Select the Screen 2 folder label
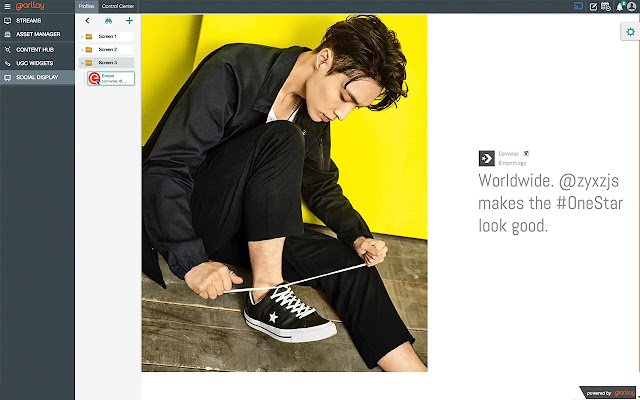Viewport: 640px width, 400px height. pos(107,49)
